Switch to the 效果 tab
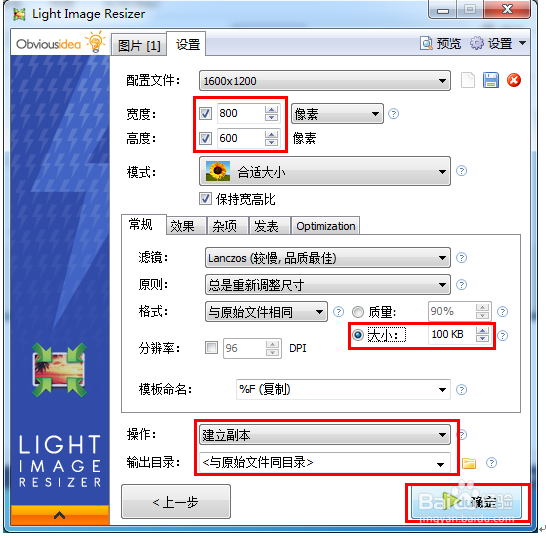Viewport: 546px width, 538px height. coord(182,226)
